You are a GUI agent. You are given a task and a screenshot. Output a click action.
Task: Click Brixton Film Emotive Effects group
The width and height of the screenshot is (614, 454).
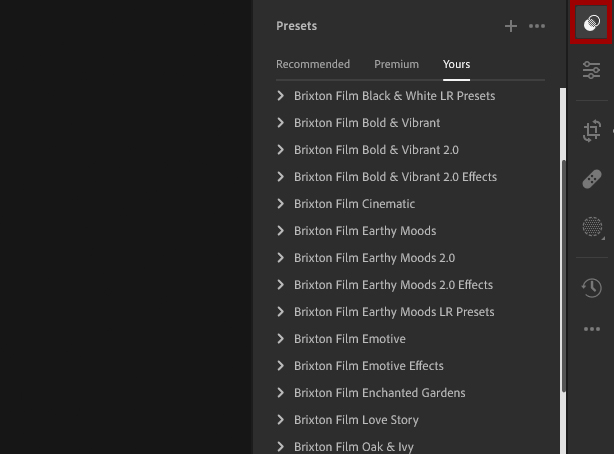tap(368, 366)
